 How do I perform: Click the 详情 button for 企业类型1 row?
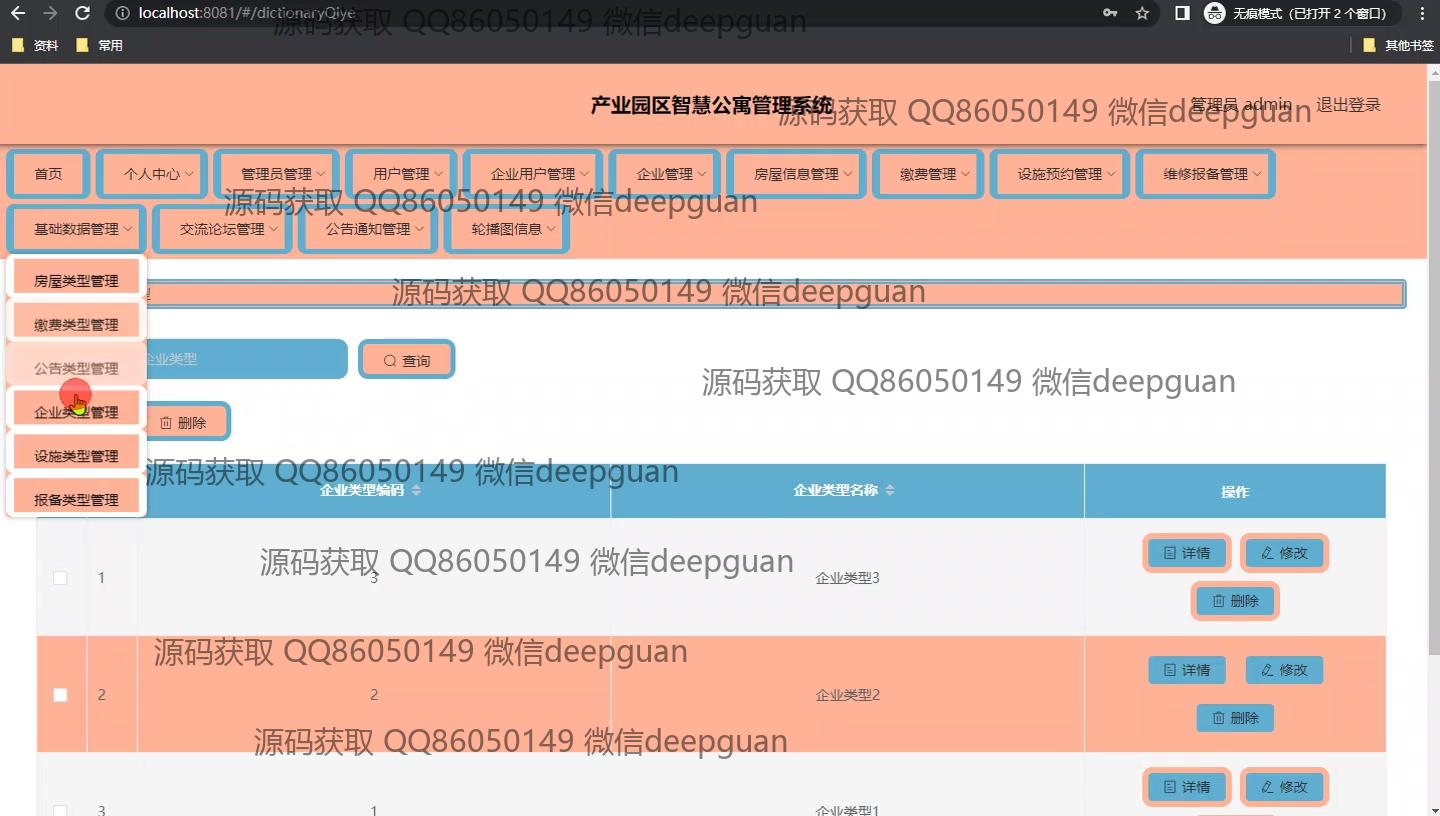click(x=1186, y=787)
